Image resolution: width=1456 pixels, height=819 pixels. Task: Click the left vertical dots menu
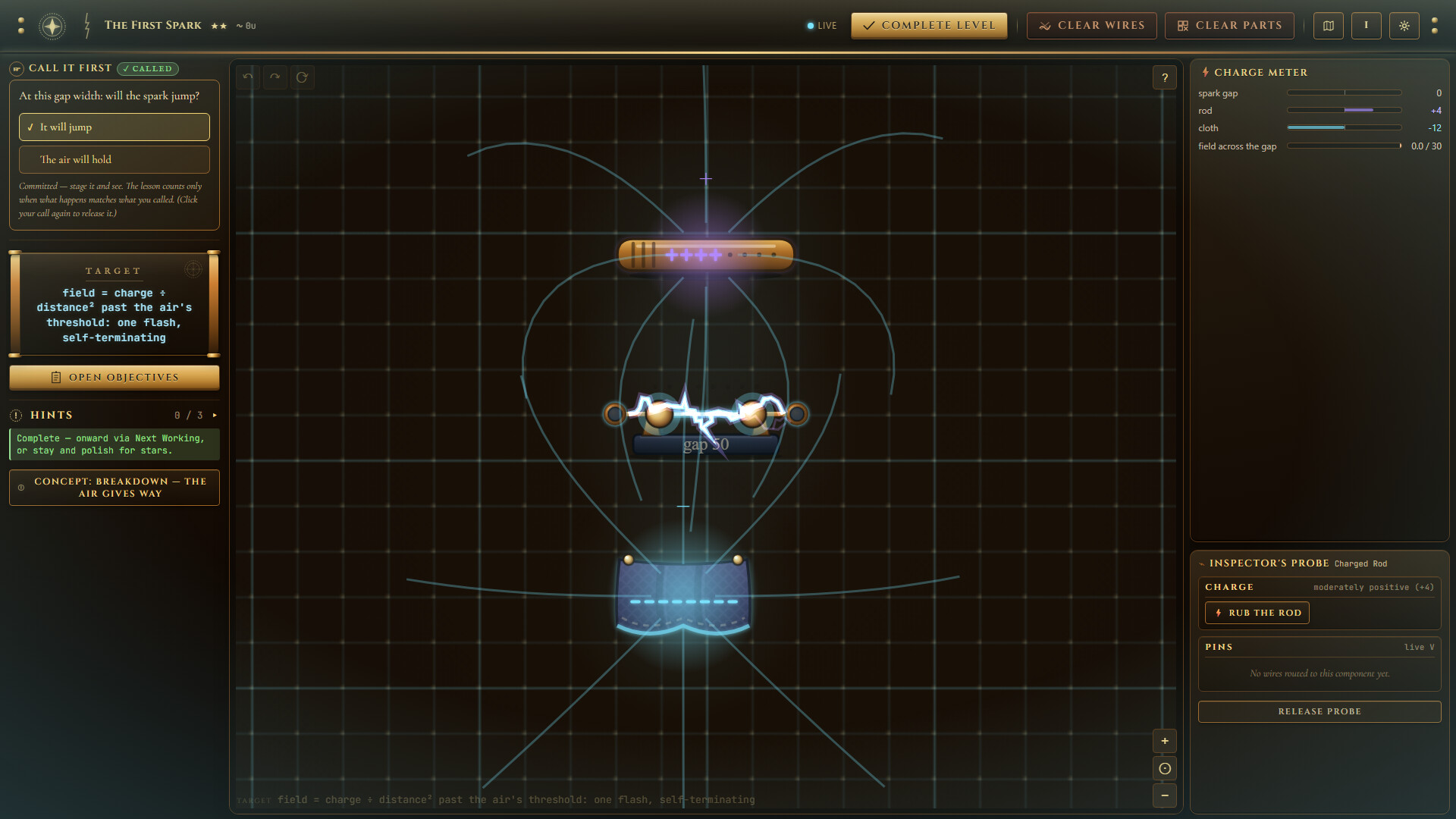(x=21, y=26)
